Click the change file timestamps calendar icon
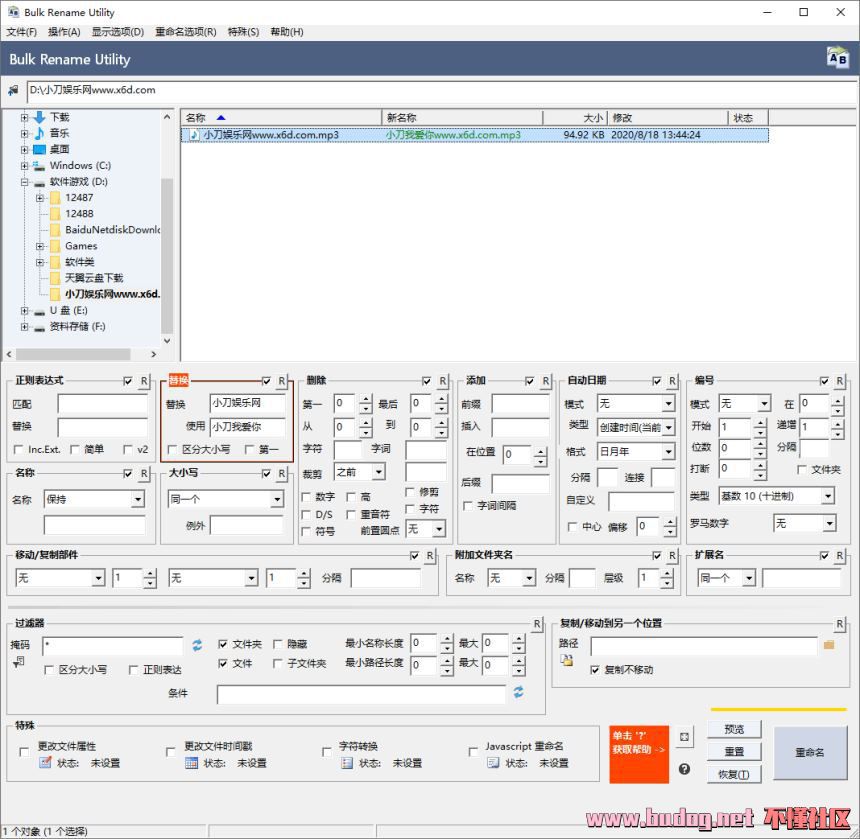The height and width of the screenshot is (839, 860). click(192, 762)
